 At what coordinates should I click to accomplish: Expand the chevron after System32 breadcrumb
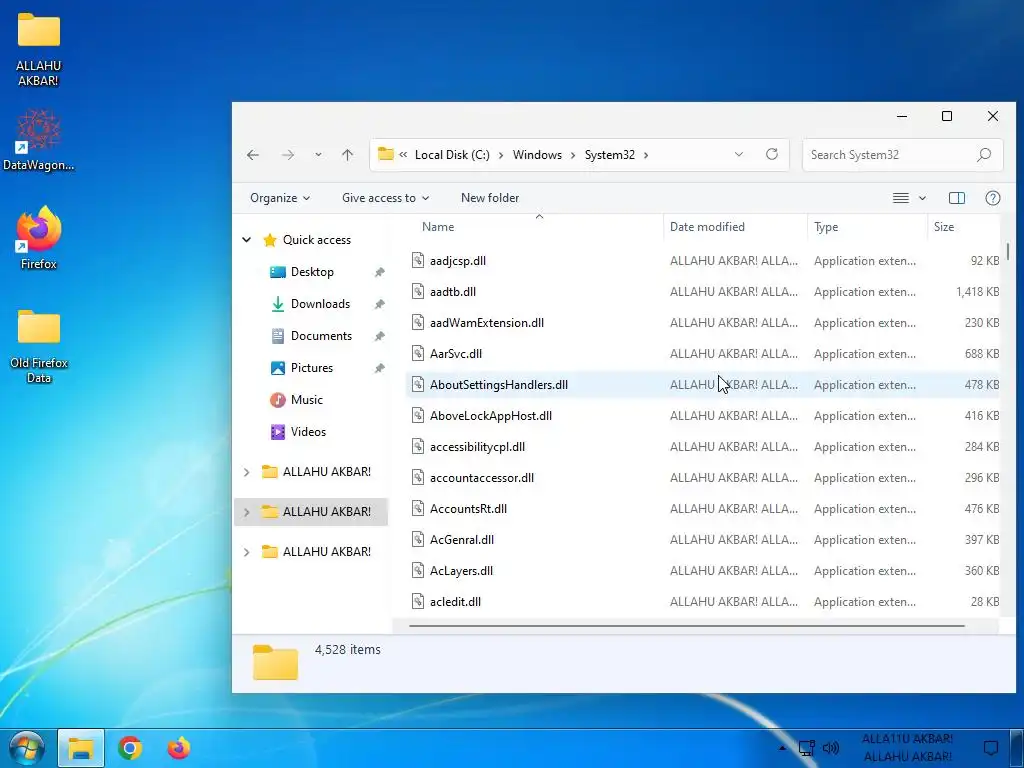click(646, 155)
